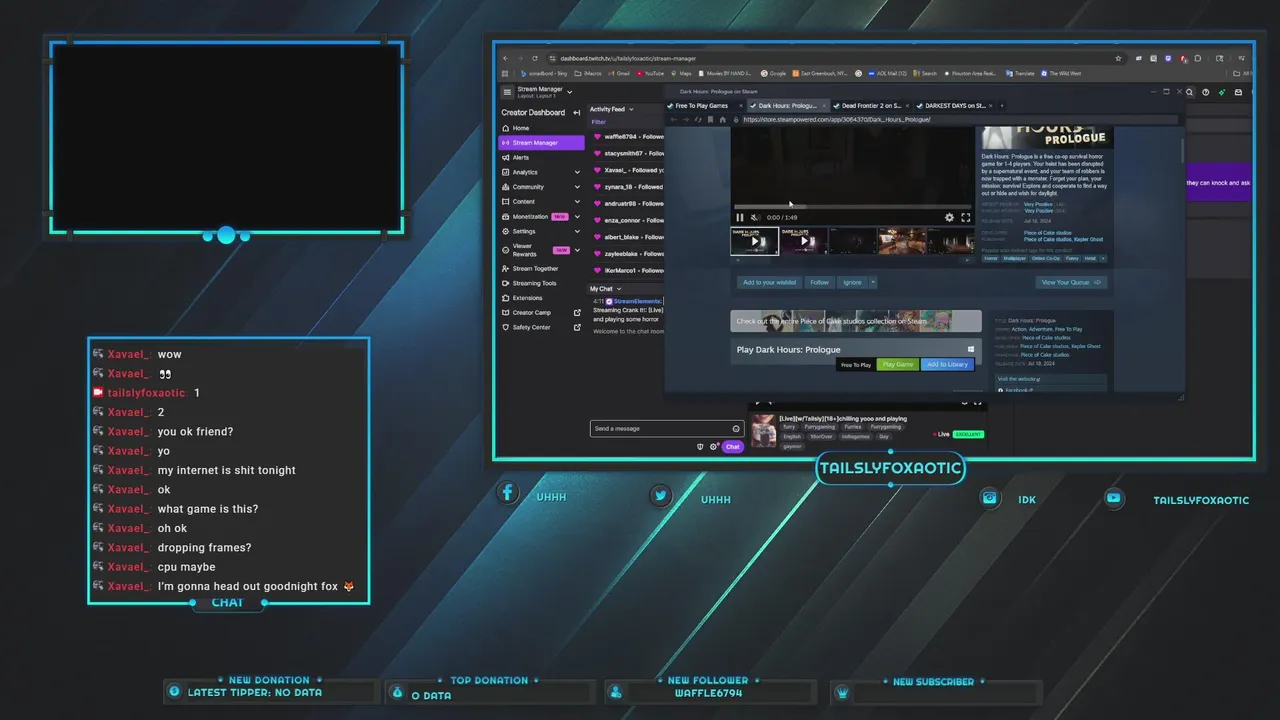Image resolution: width=1280 pixels, height=720 pixels.
Task: Click the Steam browser bookmark icon
Action: click(710, 119)
